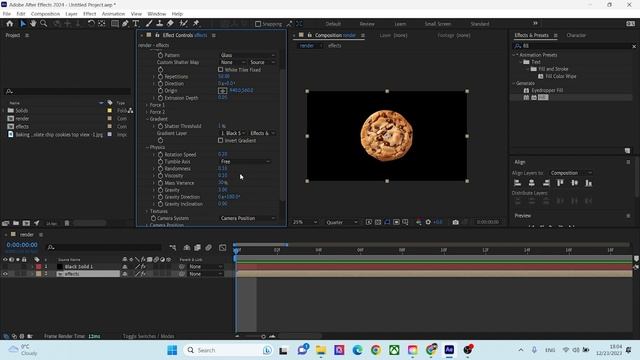640x360 pixels.
Task: Select the Zoom magnifier tool
Action: tap(43, 24)
